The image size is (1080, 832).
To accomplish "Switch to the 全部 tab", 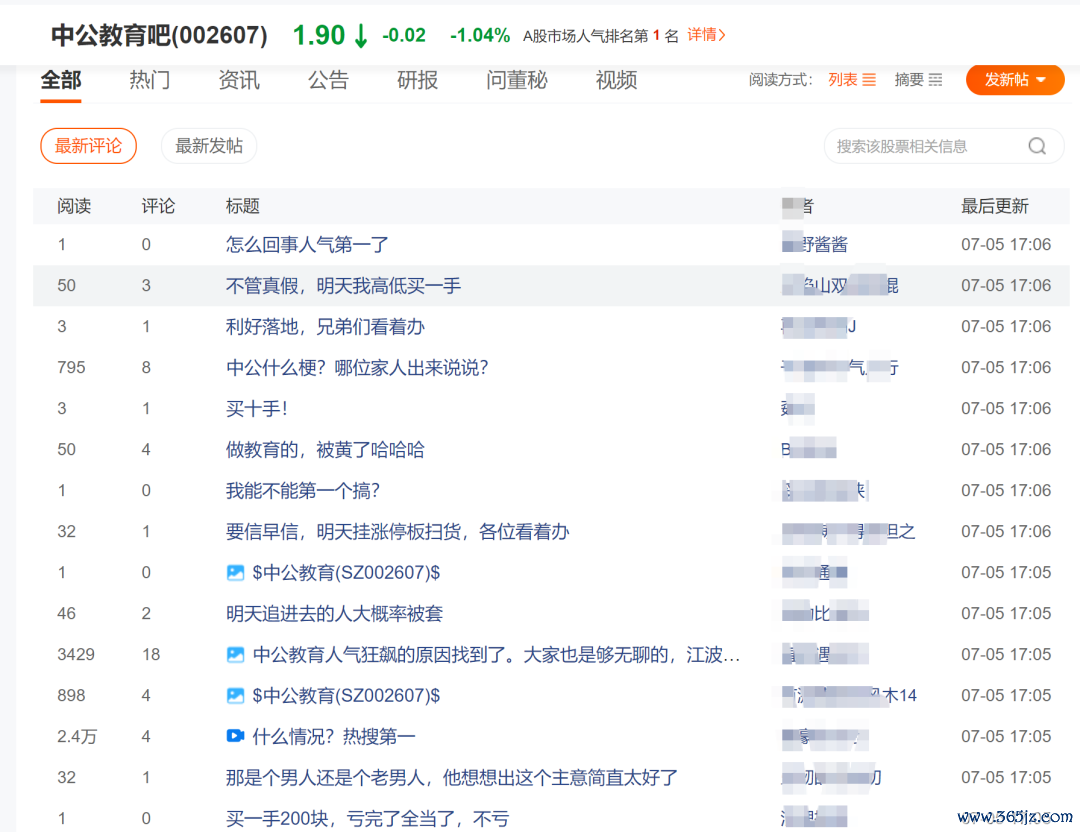I will [x=61, y=80].
